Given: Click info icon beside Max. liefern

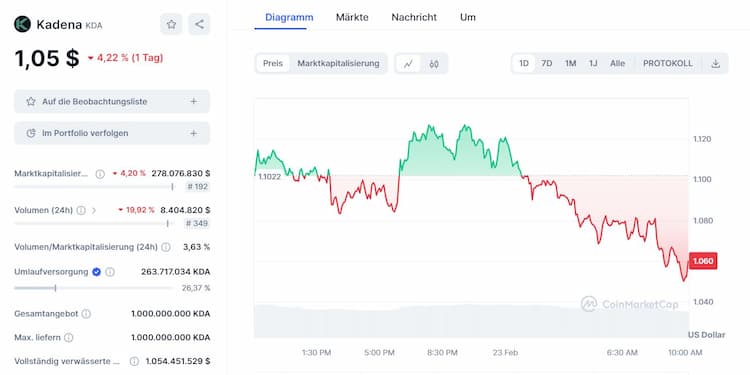Looking at the screenshot, I should [x=69, y=338].
